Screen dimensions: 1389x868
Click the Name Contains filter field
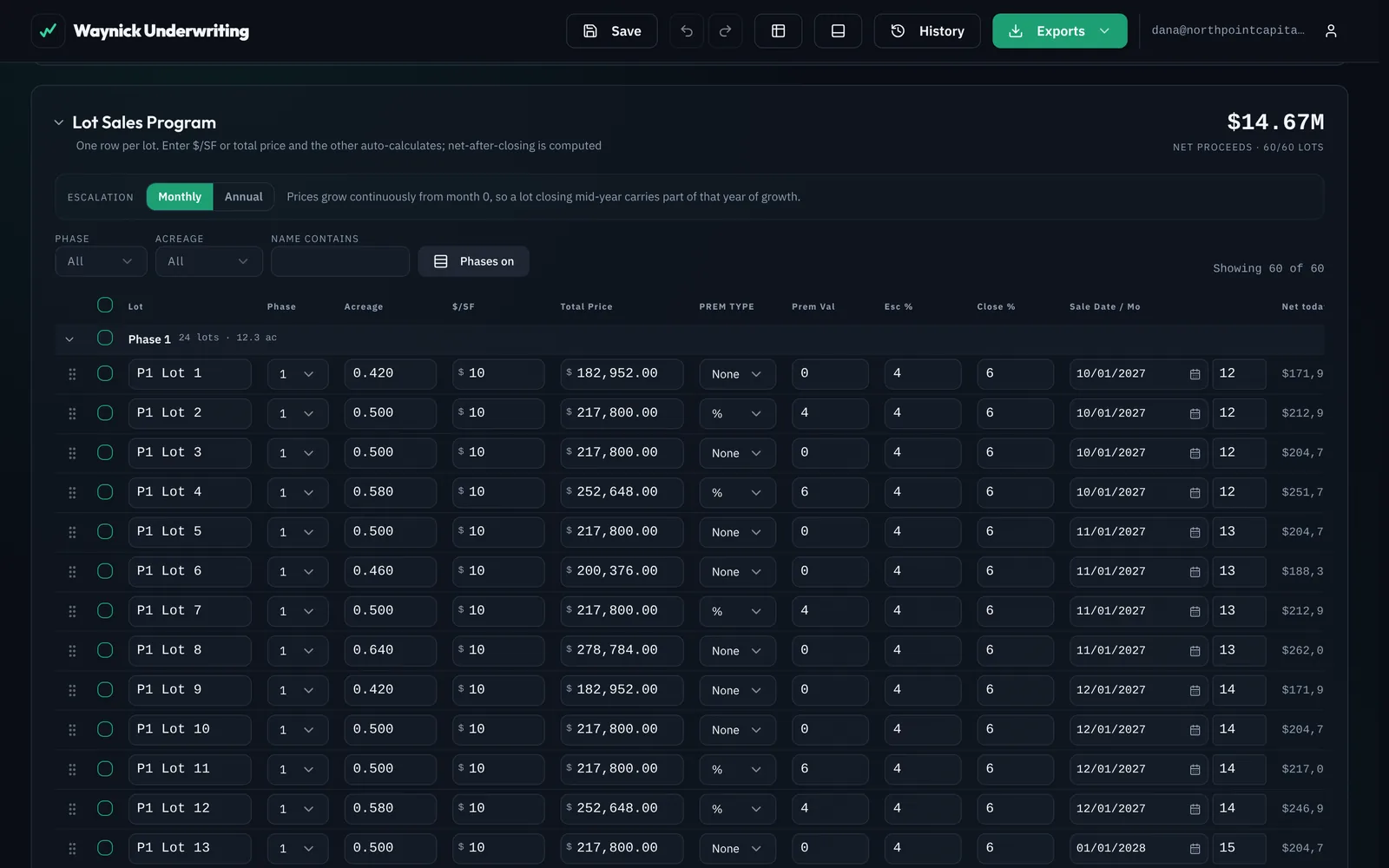click(340, 261)
